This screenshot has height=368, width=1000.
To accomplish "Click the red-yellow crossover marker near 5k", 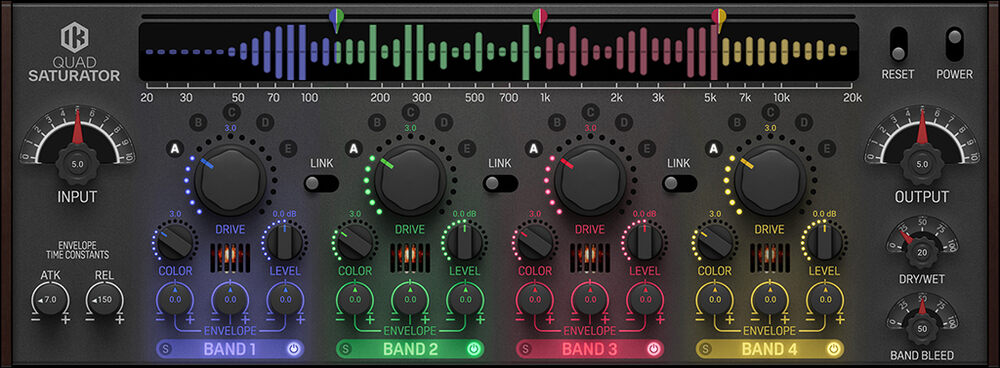I will coord(719,20).
